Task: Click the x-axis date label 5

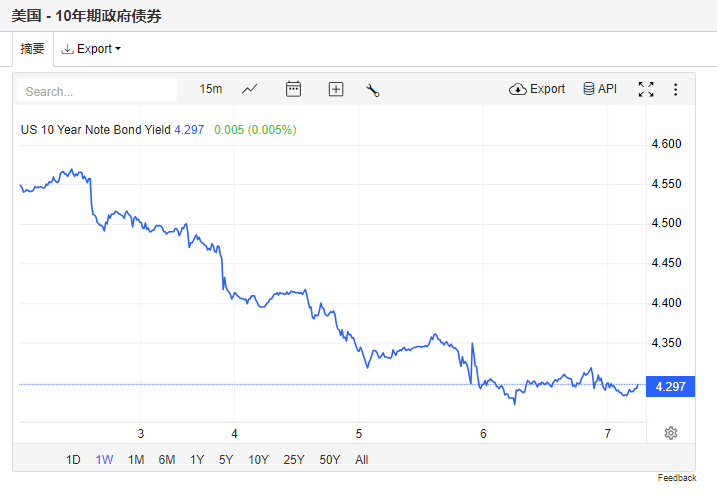Action: click(x=359, y=434)
